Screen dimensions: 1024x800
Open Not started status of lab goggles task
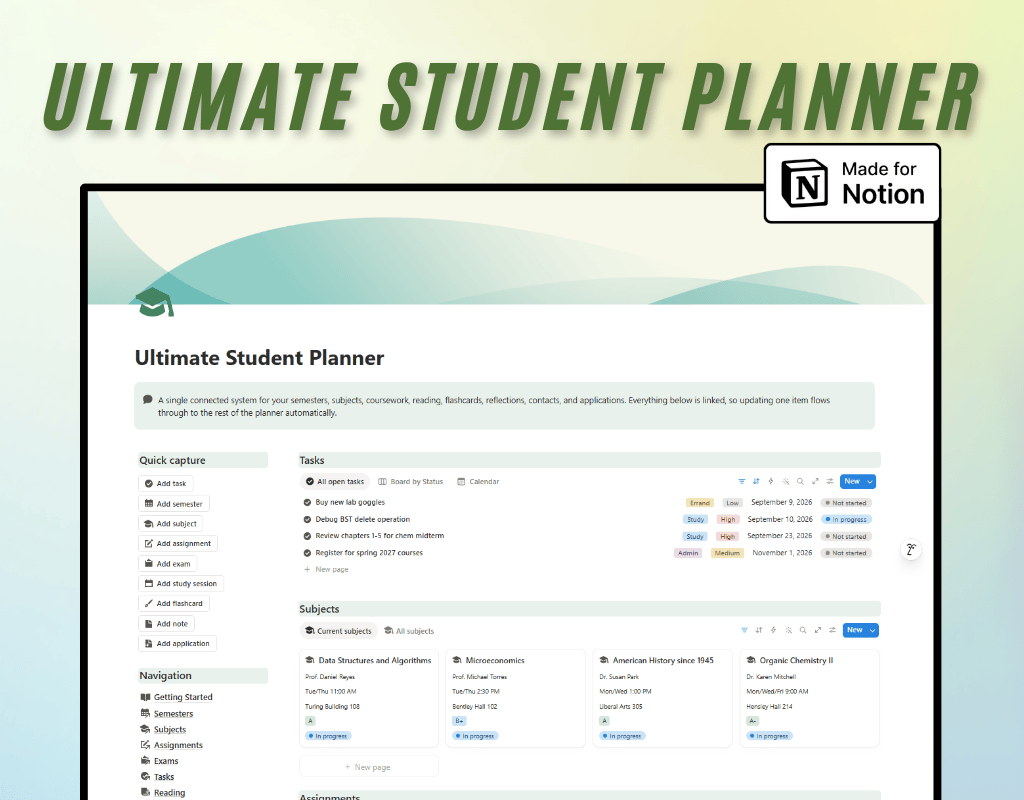pyautogui.click(x=846, y=503)
